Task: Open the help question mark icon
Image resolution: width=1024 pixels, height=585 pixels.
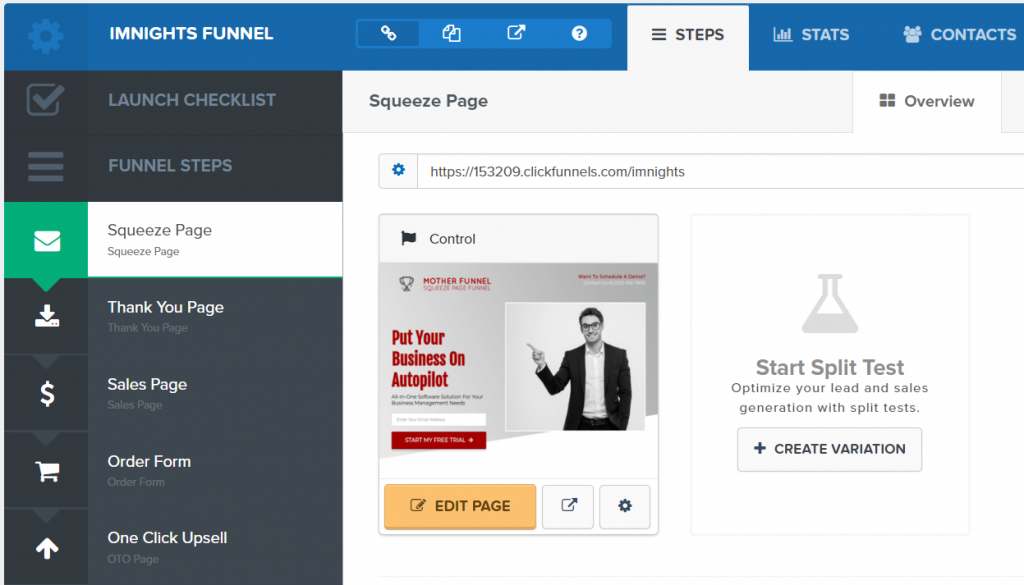Action: (x=579, y=33)
